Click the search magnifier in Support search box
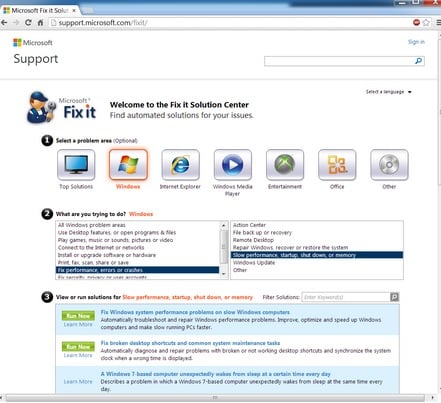The width and height of the screenshot is (441, 403). click(418, 61)
